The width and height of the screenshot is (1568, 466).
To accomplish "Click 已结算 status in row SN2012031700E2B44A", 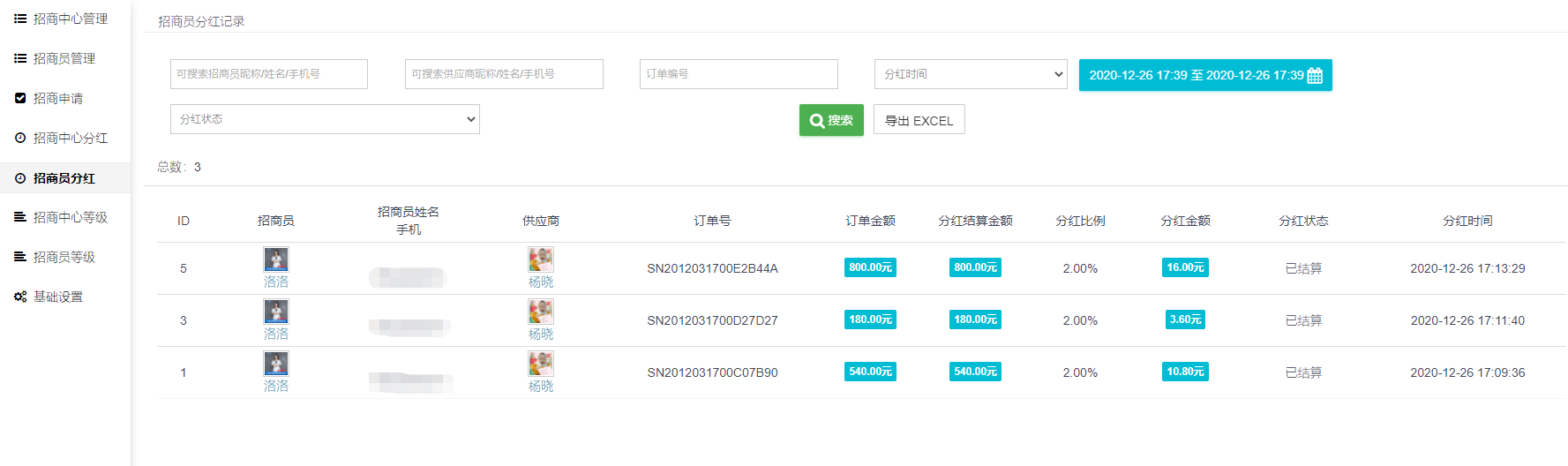I will click(1303, 268).
